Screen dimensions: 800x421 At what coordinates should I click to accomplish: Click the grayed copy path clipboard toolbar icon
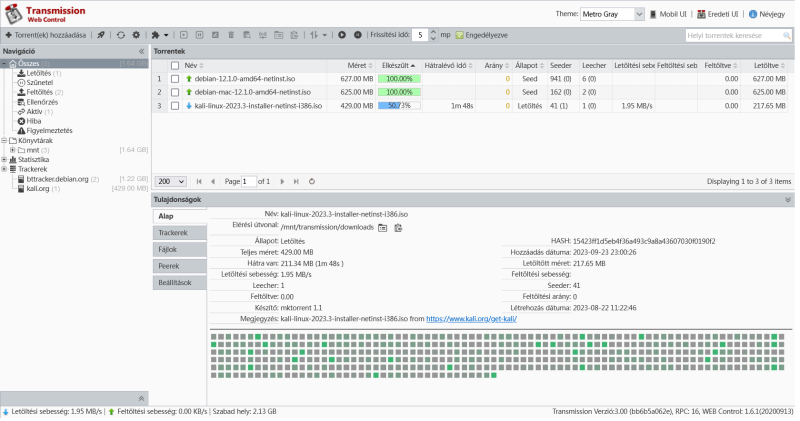294,35
